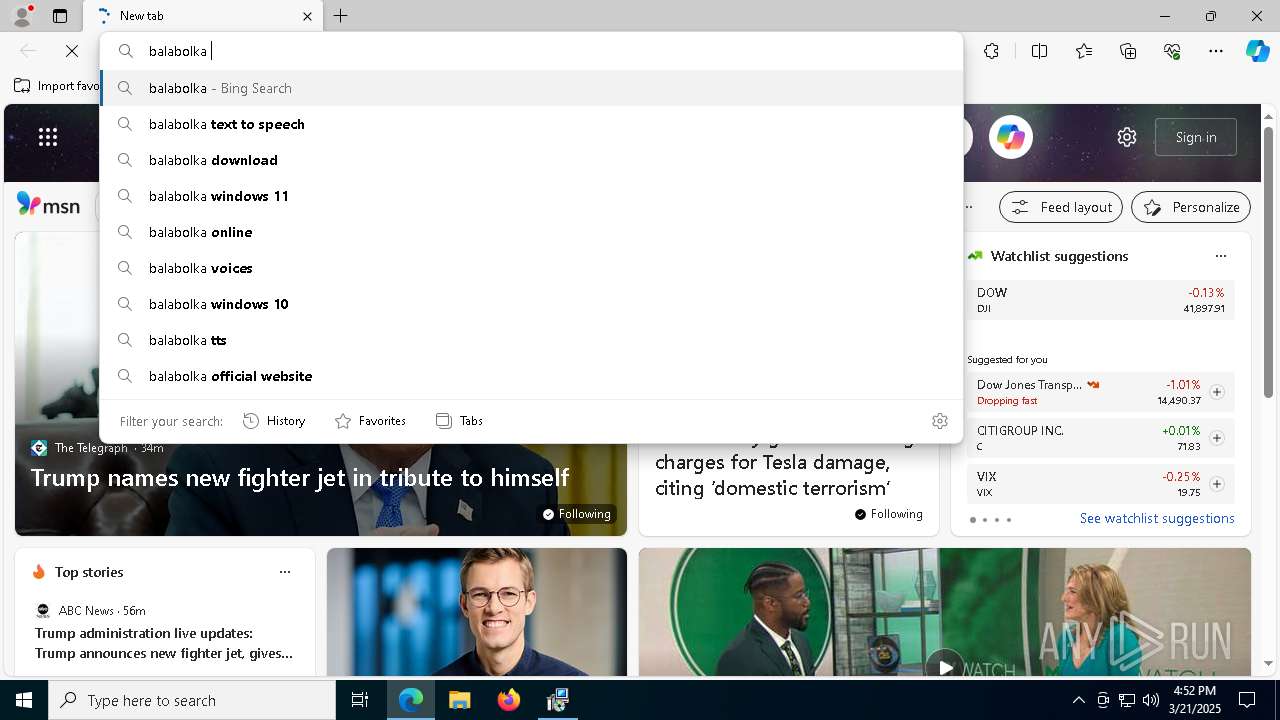Select 'balabolka - Bing Search' suggestion
1280x720 pixels.
[x=531, y=88]
